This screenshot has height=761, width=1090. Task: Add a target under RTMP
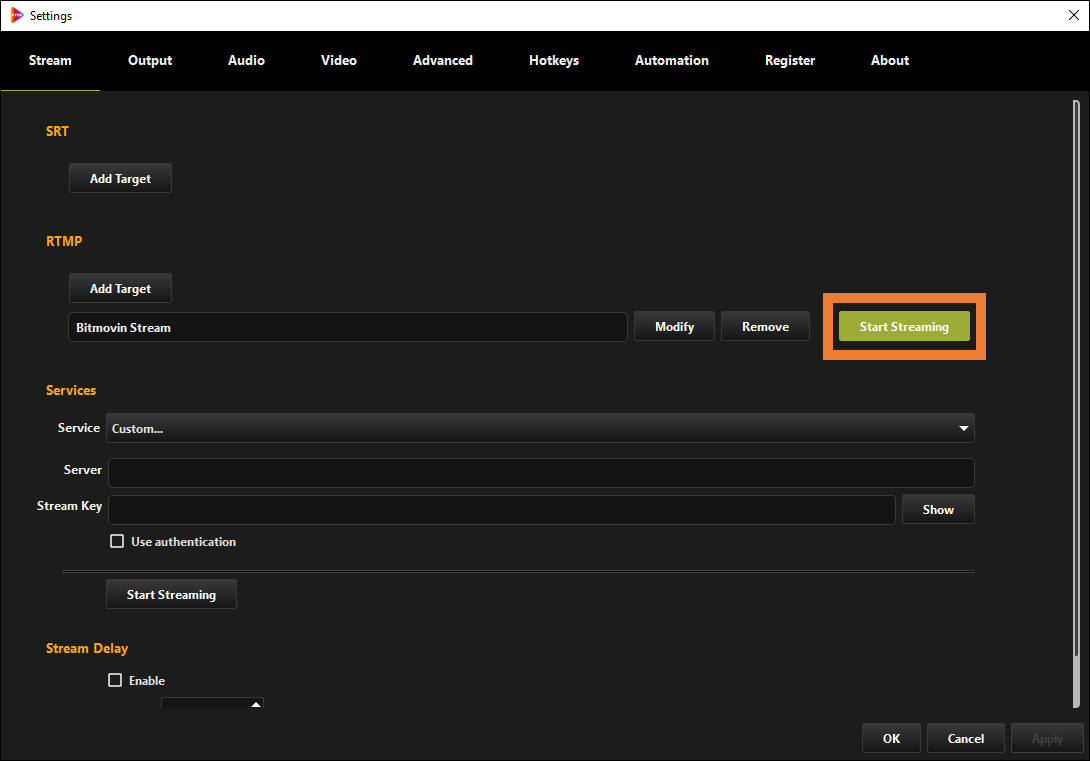pos(120,288)
